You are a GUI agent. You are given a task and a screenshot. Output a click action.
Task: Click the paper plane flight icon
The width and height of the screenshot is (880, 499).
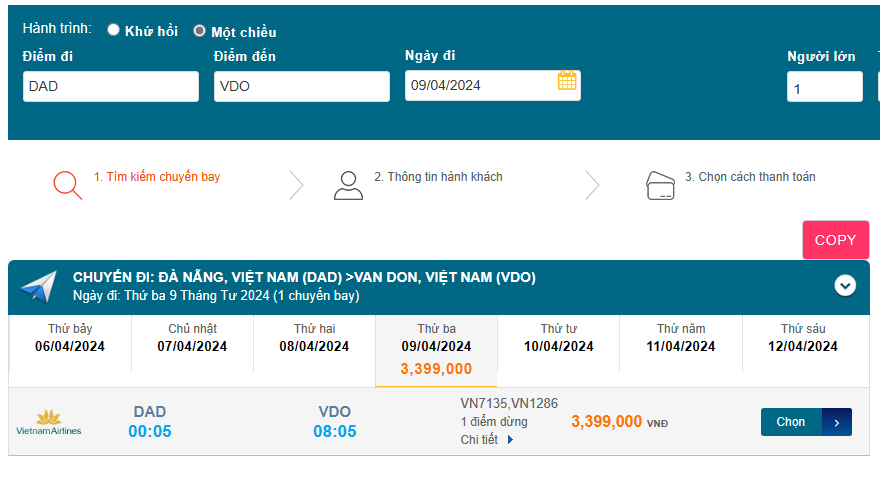coord(39,287)
